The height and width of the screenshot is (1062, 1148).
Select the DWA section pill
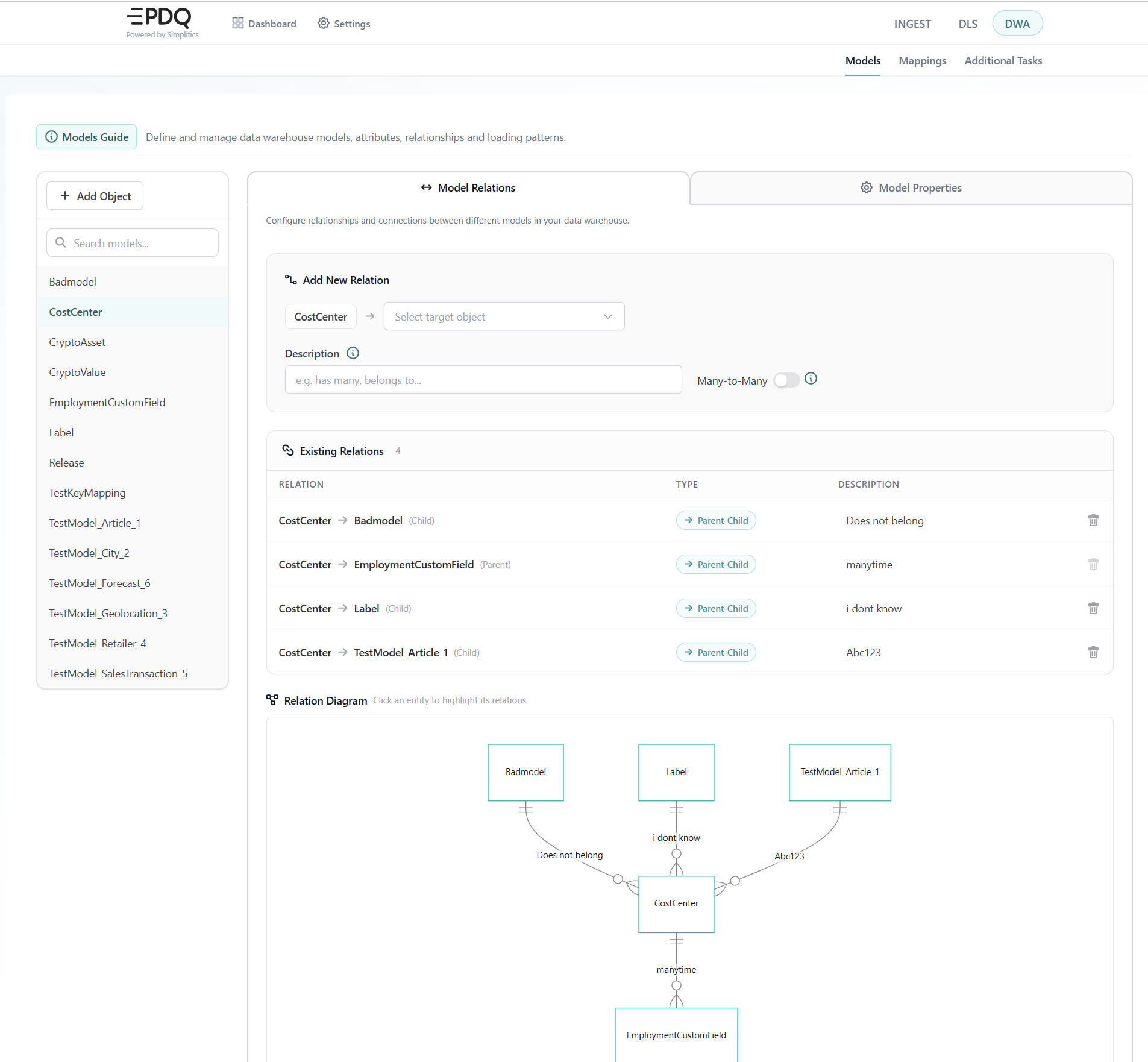coord(1017,24)
